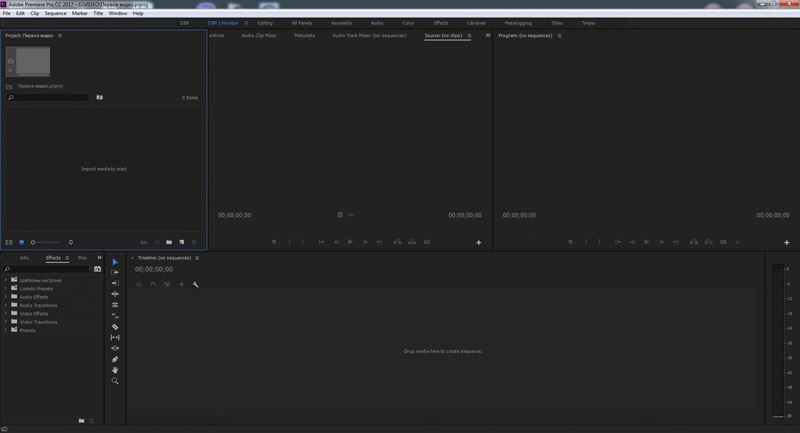Open the Marker menu
This screenshot has width=800, height=433.
(x=80, y=13)
